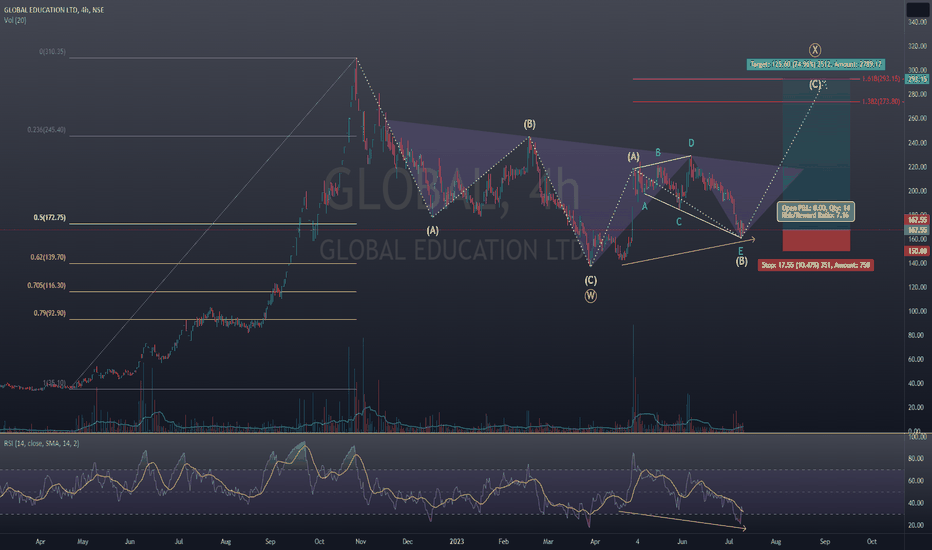Select the 0.5(172.75) retracement label
This screenshot has width=932, height=550.
pyautogui.click(x=49, y=218)
